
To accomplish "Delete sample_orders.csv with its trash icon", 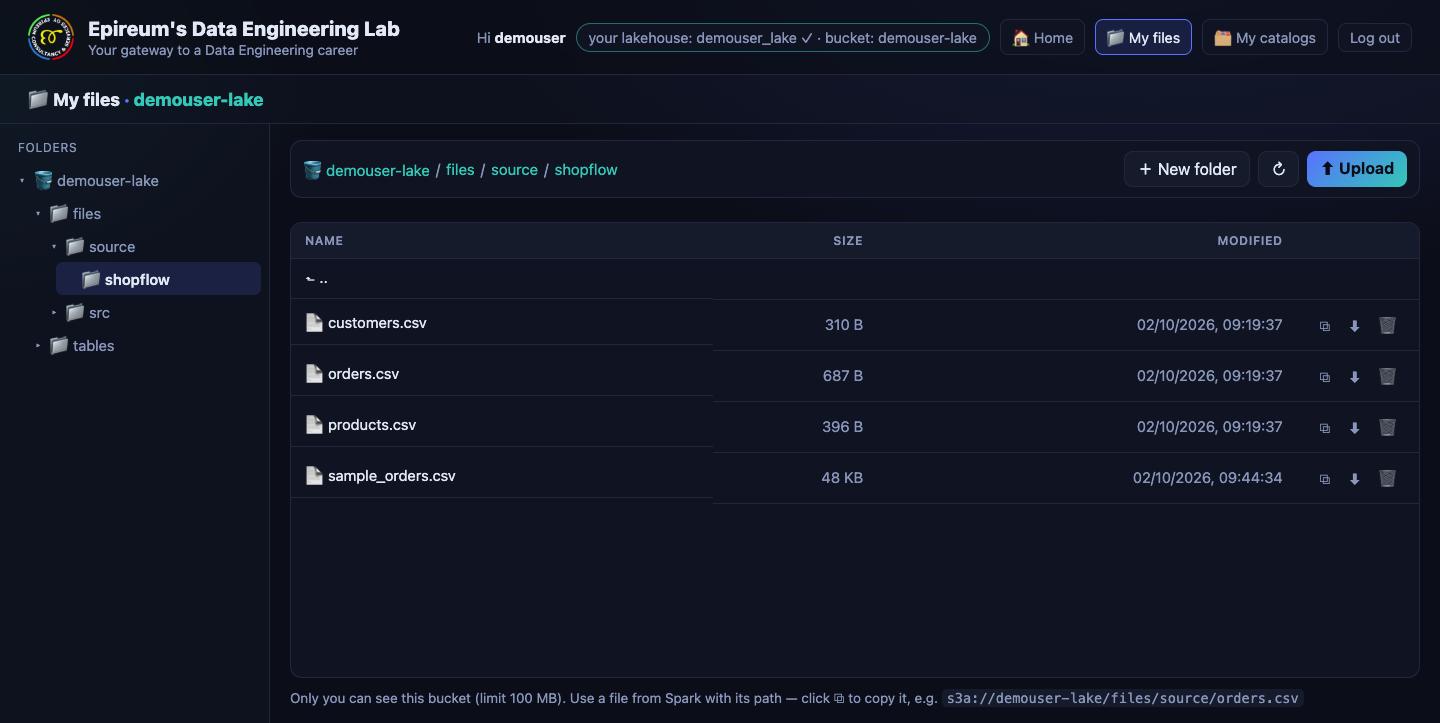I will pyautogui.click(x=1387, y=478).
